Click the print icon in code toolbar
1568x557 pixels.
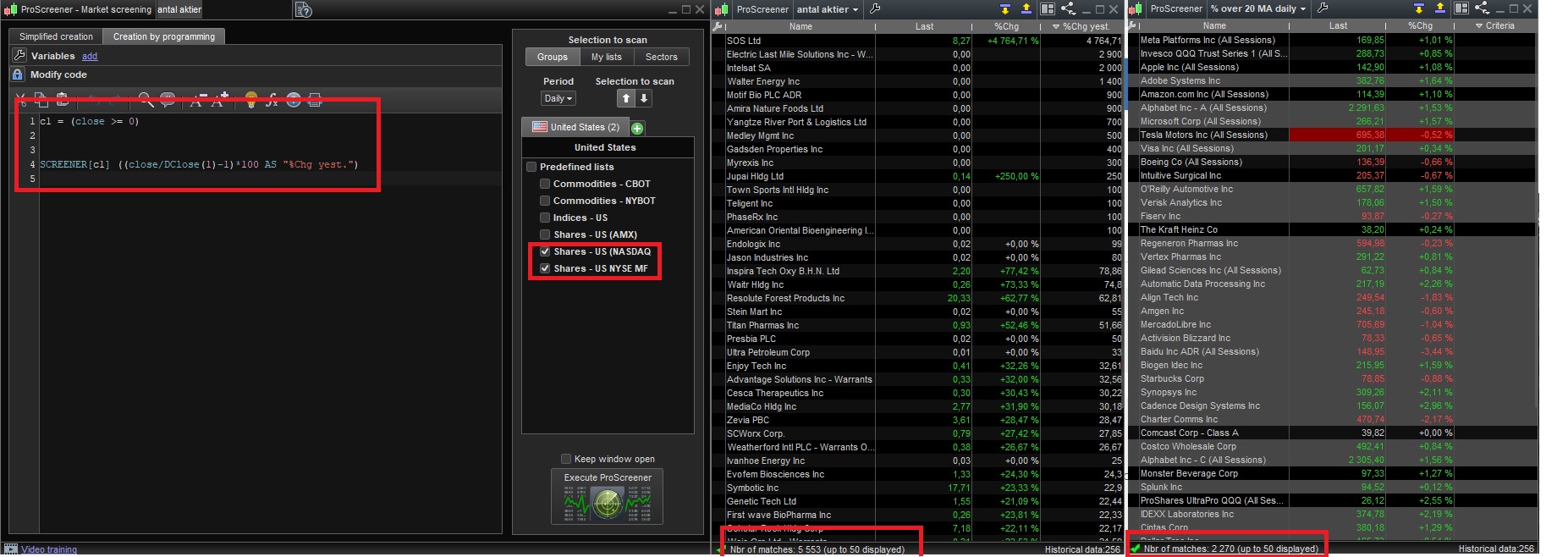[x=315, y=100]
